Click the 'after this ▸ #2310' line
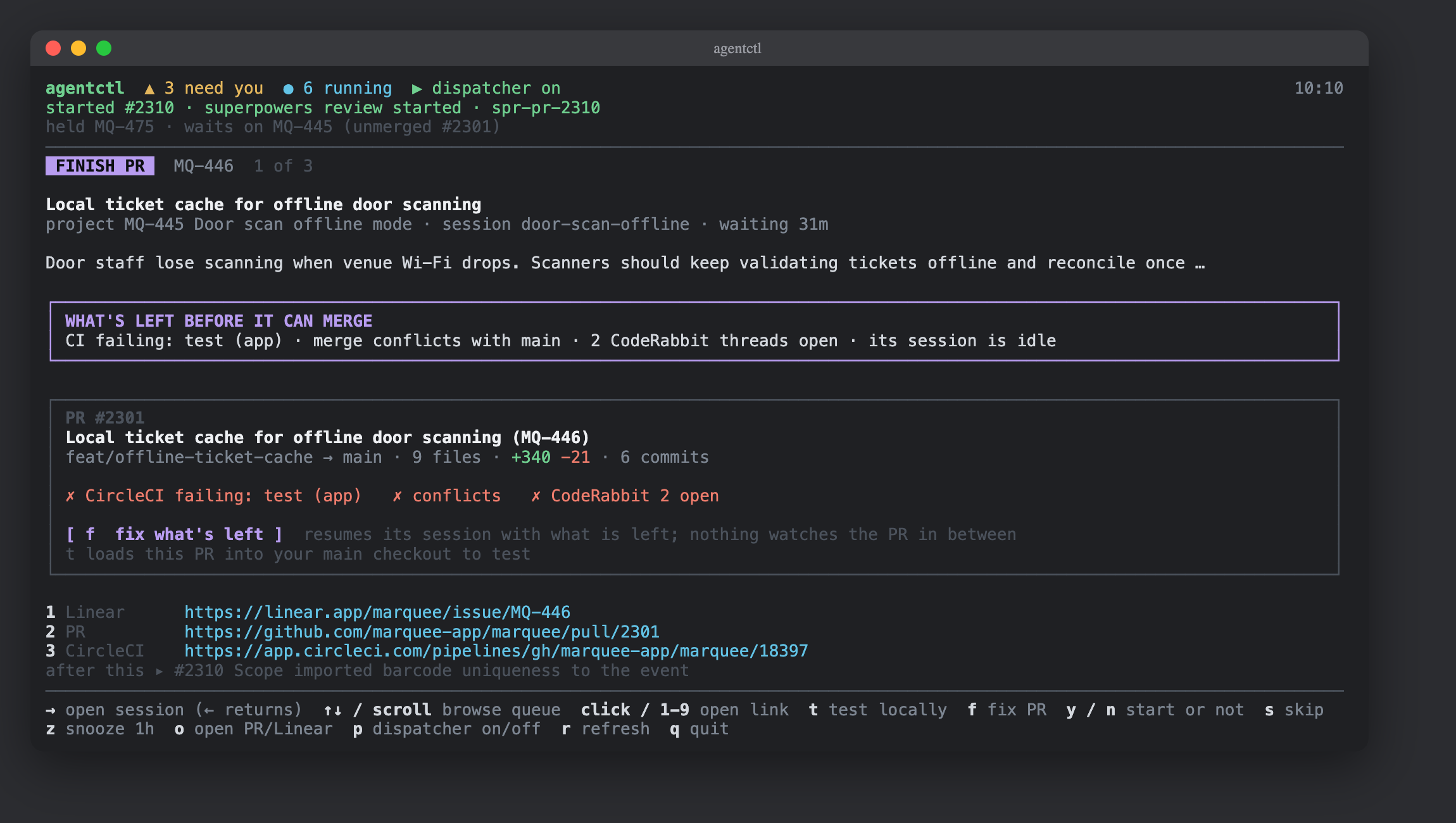The image size is (1456, 823). tap(367, 670)
